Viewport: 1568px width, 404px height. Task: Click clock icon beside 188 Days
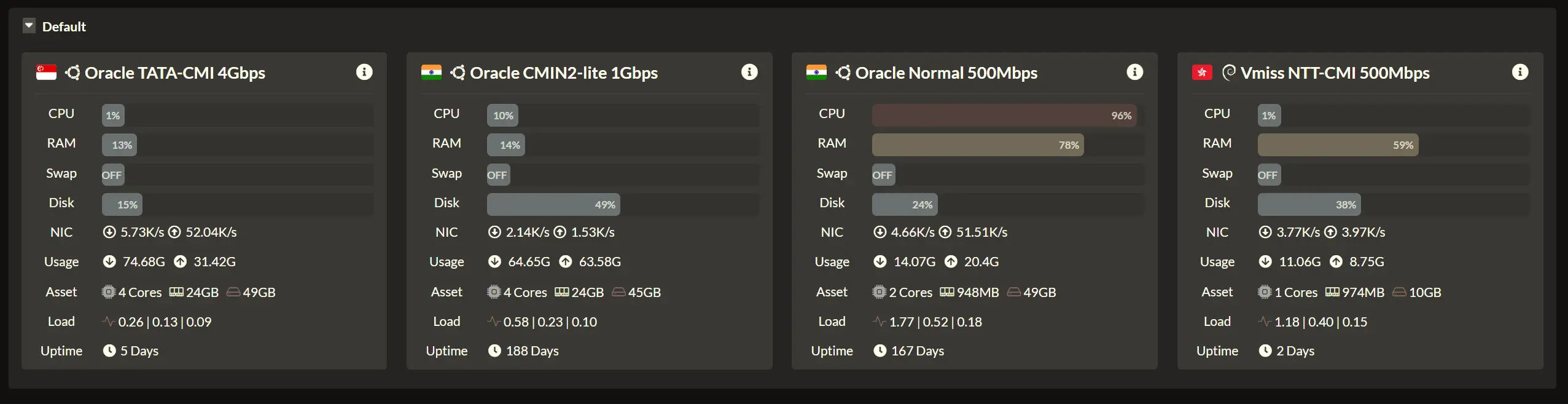point(494,351)
